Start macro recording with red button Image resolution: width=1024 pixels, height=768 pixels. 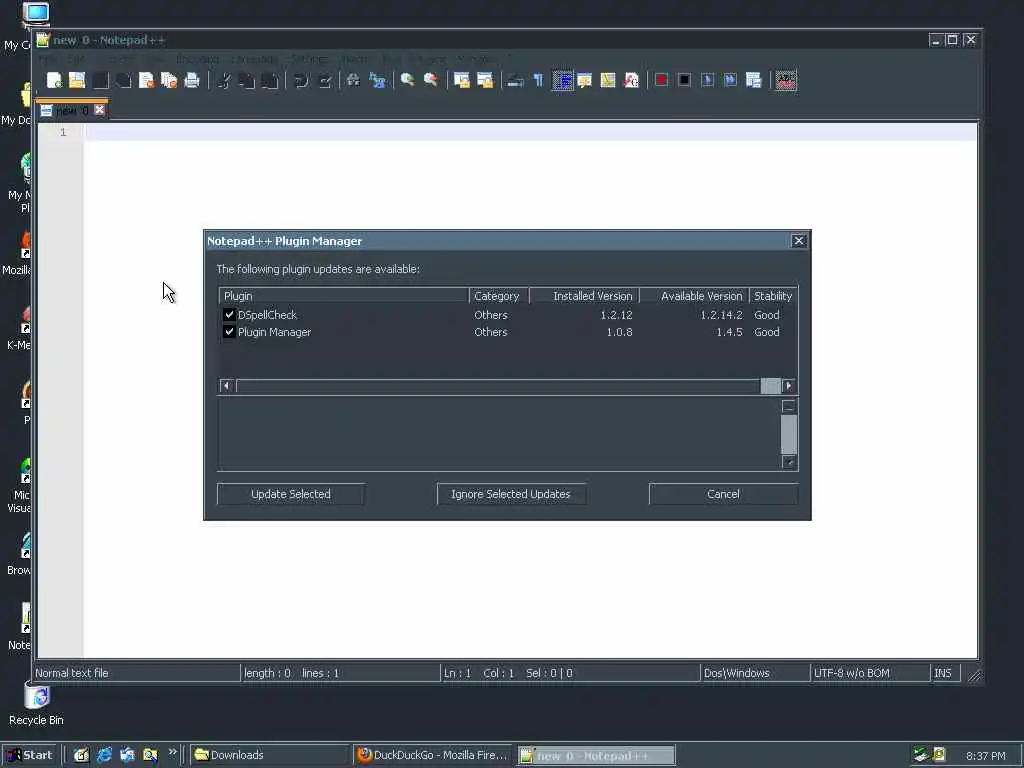point(662,80)
